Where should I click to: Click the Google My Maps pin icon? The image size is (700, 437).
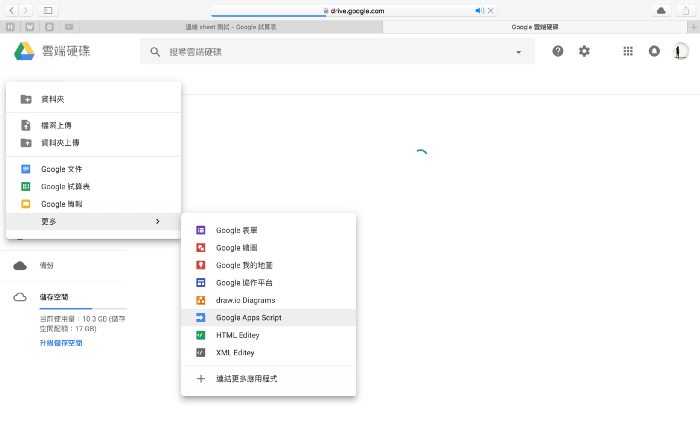coord(201,265)
